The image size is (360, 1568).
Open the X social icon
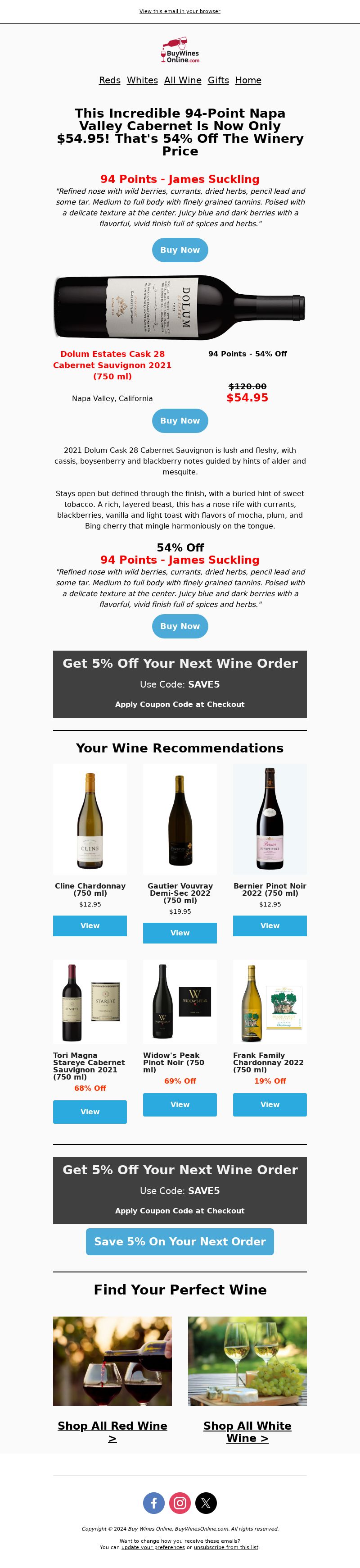pos(206,1503)
